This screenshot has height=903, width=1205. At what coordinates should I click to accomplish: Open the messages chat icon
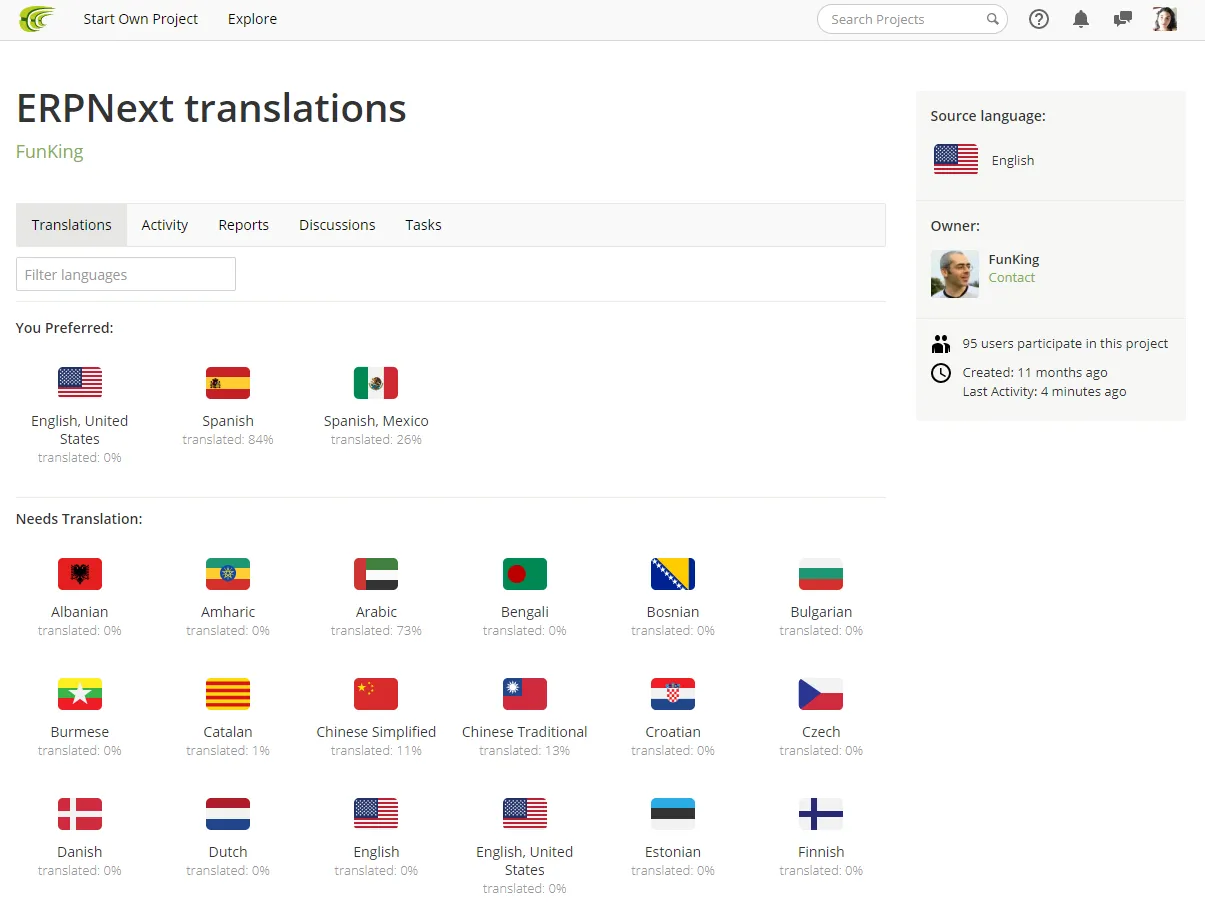pos(1123,19)
